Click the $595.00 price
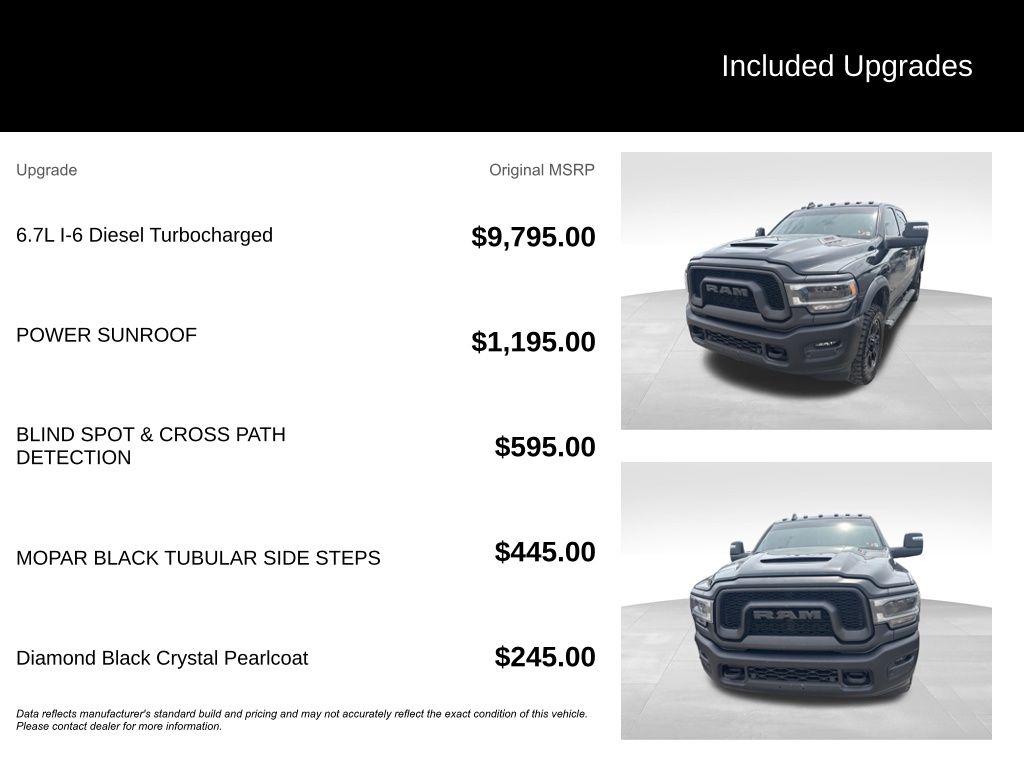Screen dimensions: 1024x768 [x=545, y=447]
